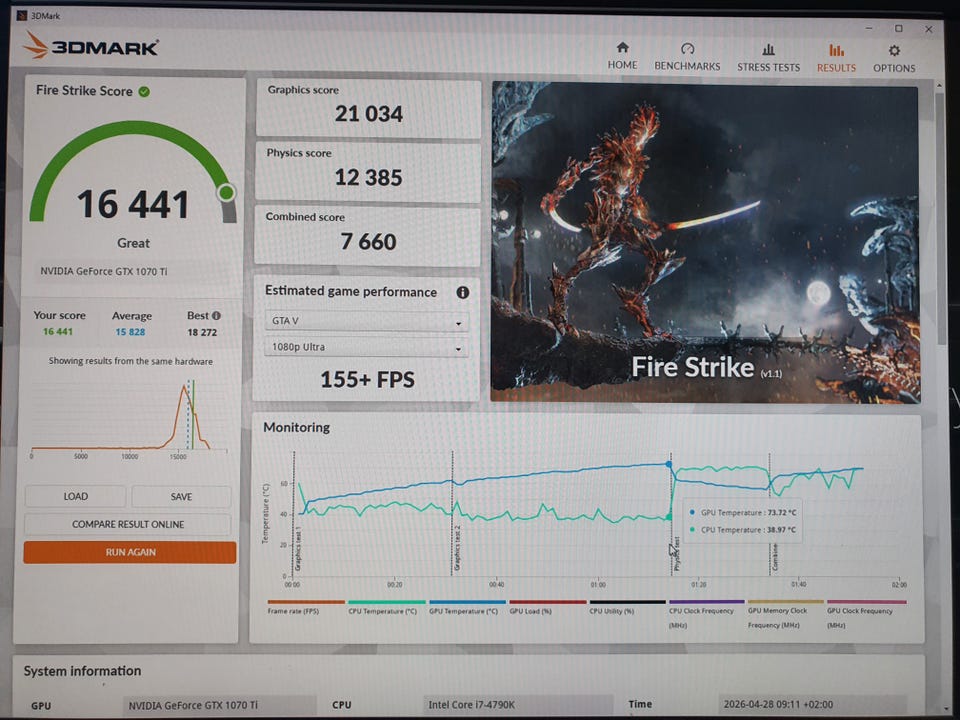Toggle the CPU Clock Frequency chart series
The height and width of the screenshot is (720, 960).
[x=706, y=610]
